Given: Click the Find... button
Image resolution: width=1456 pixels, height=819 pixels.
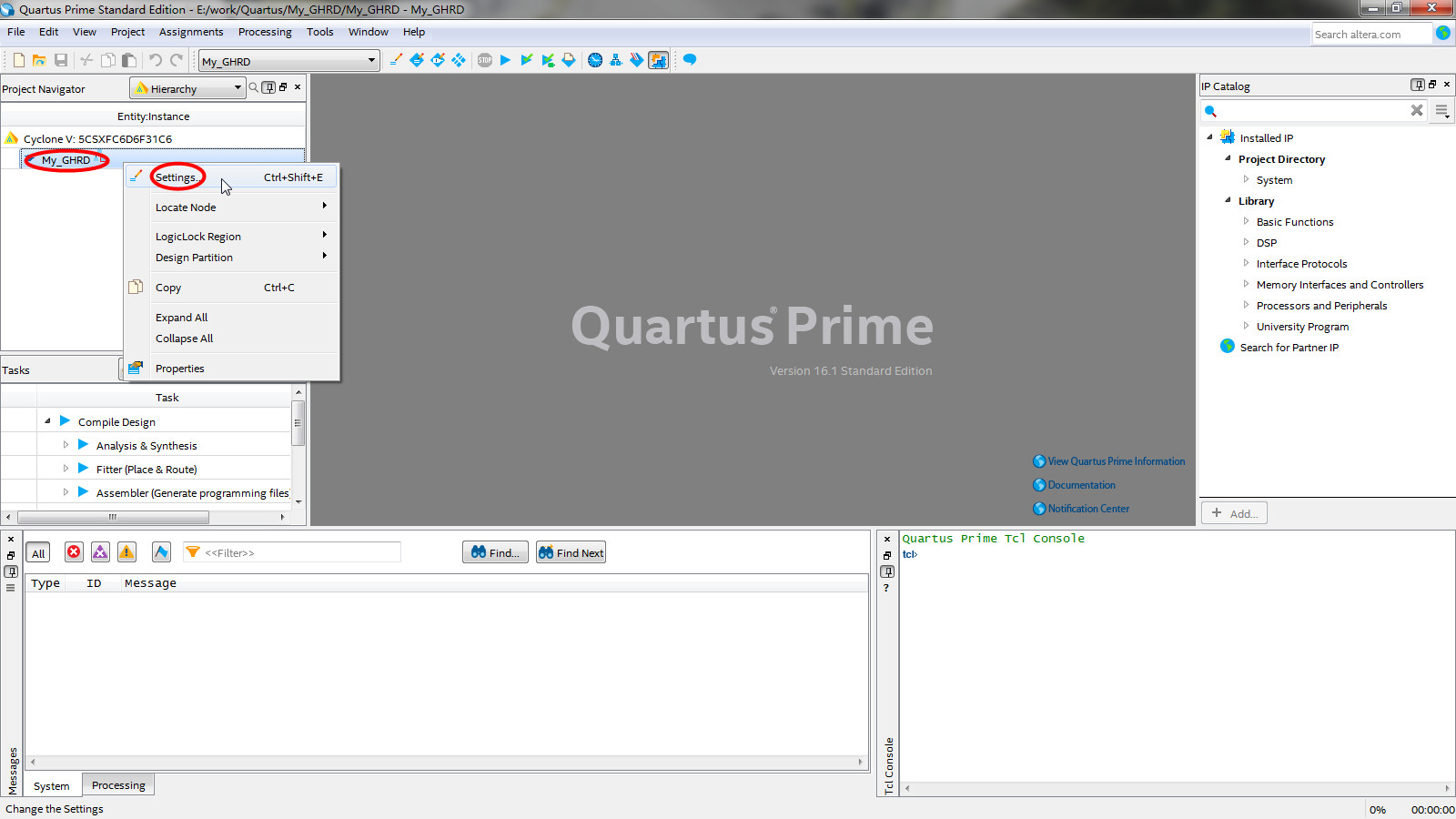Looking at the screenshot, I should click(x=495, y=552).
